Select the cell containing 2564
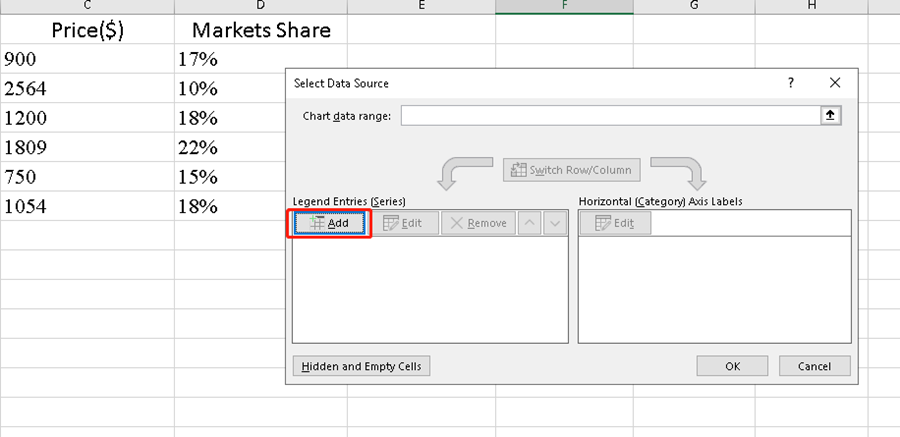The height and width of the screenshot is (437, 900). click(x=87, y=88)
